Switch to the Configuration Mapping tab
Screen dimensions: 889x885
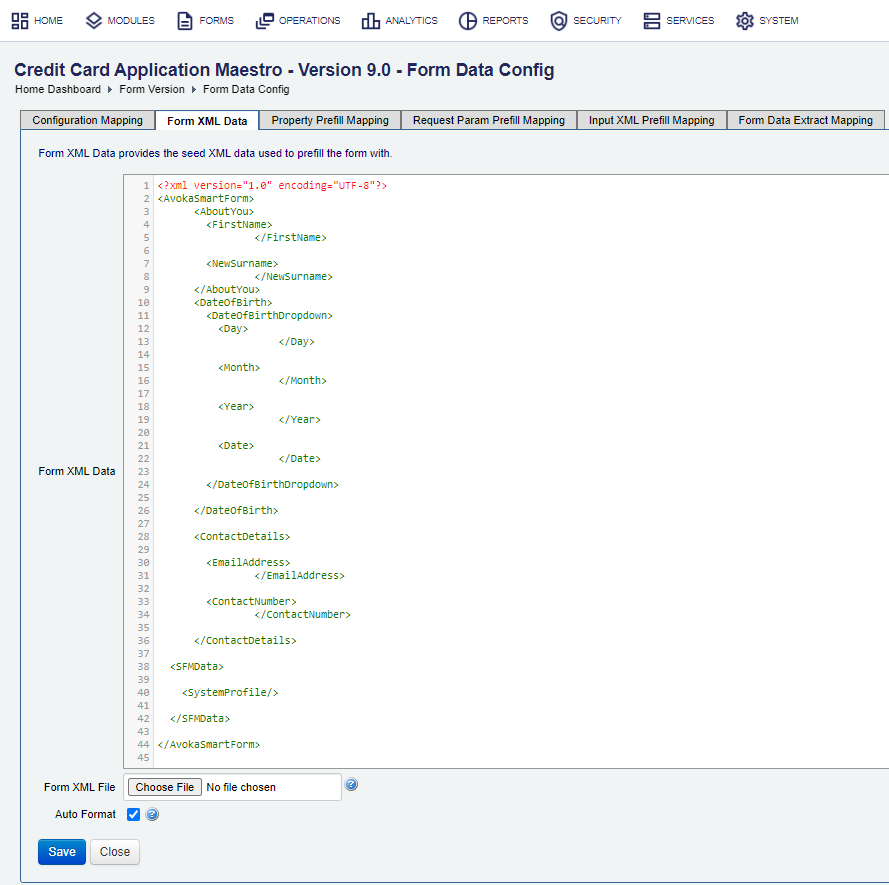tap(87, 119)
